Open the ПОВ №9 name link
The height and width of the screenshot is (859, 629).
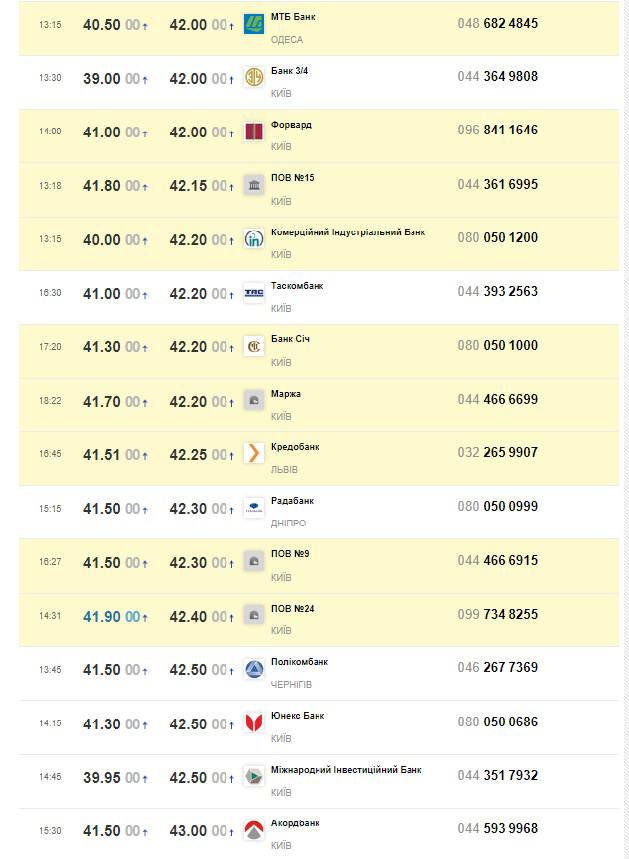coord(289,554)
